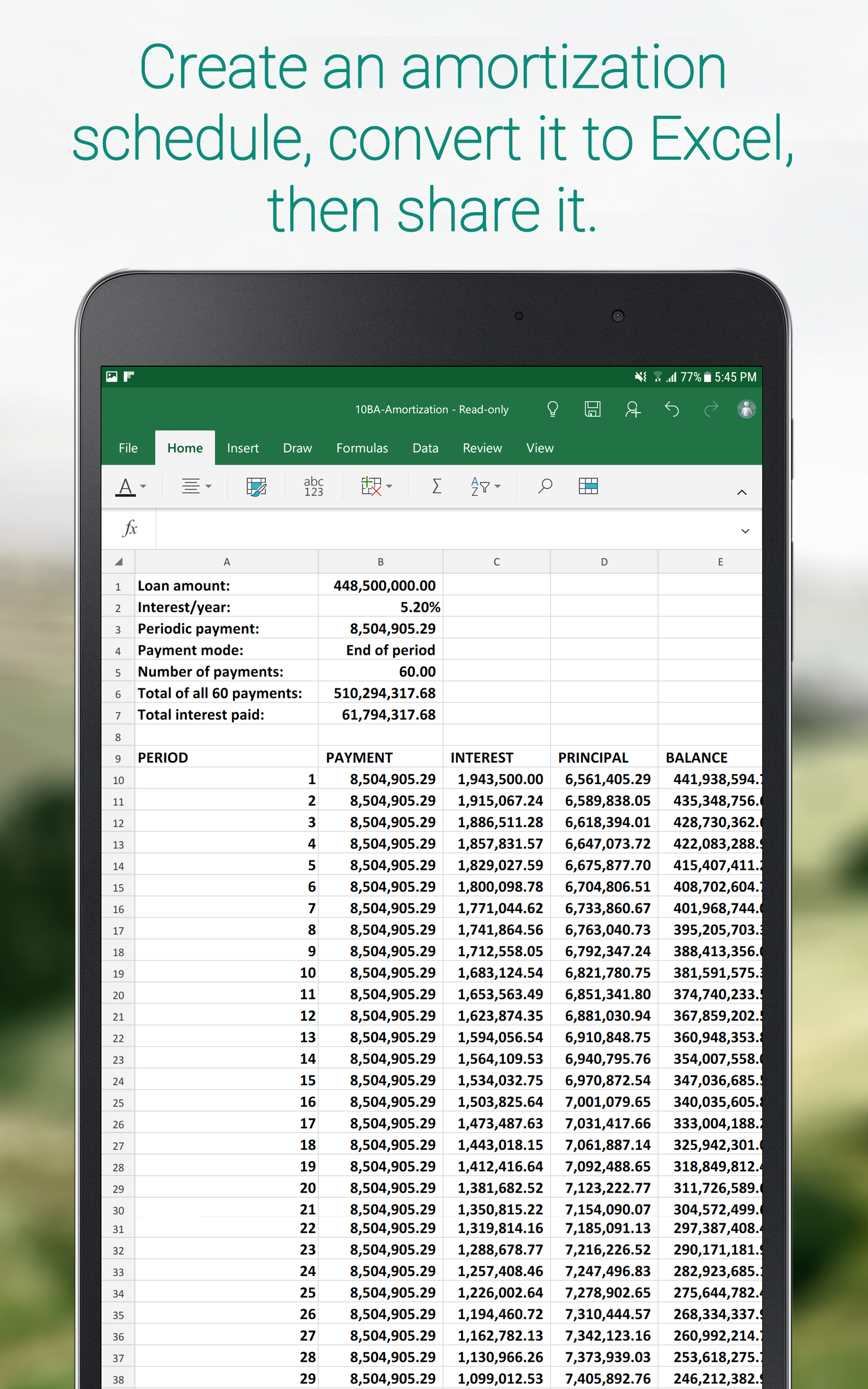Select the 'Loan amount:' cell
The image size is (868, 1389).
coord(227,585)
